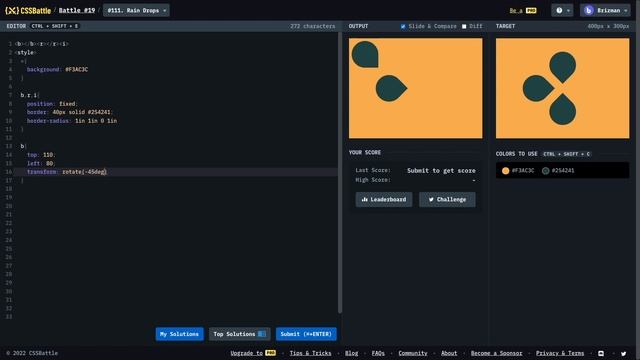Click the 272 characters counter
Image resolution: width=640 pixels, height=360 pixels.
pos(313,26)
